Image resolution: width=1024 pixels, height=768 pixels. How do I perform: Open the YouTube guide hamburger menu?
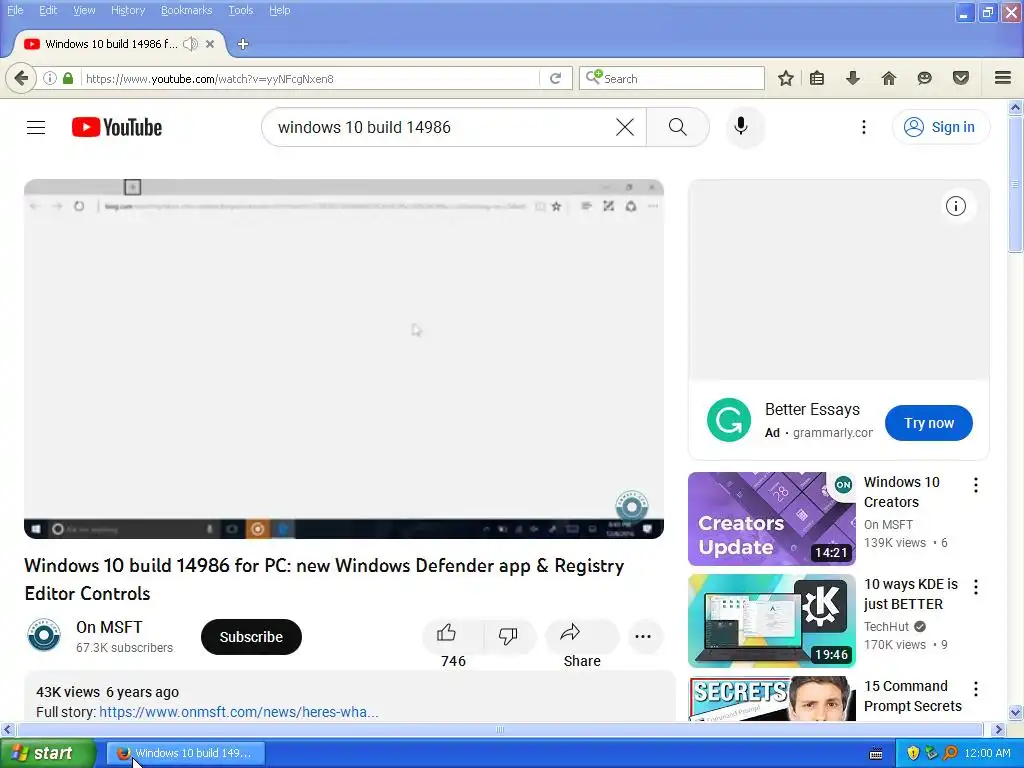click(36, 127)
